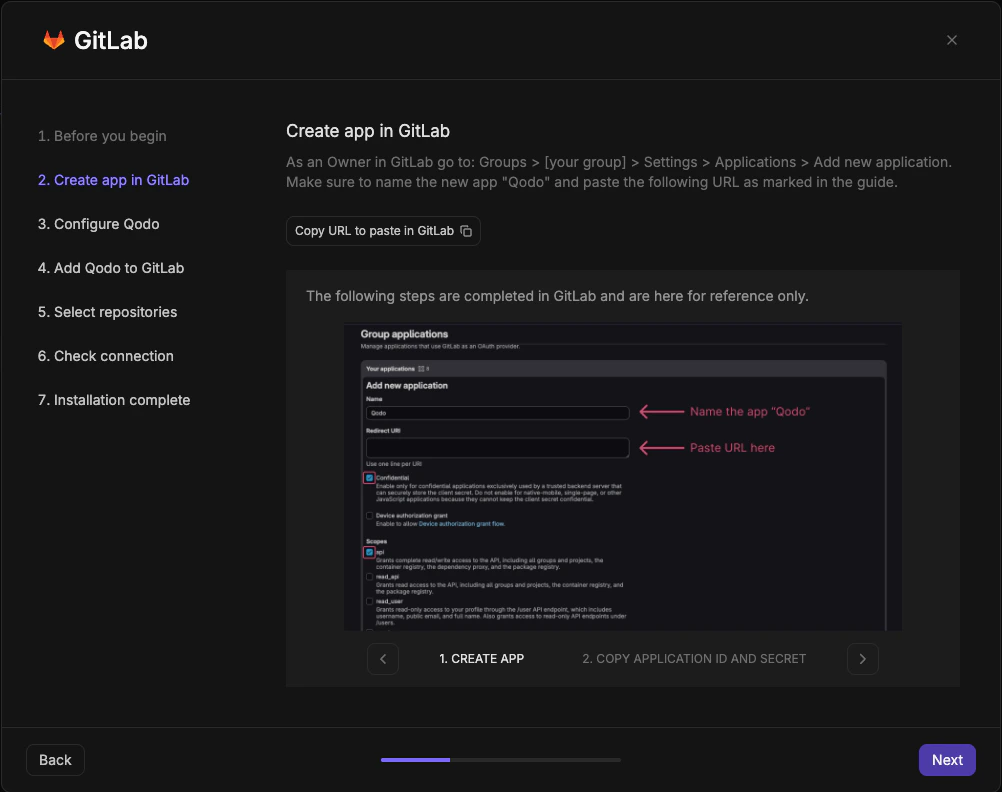Click the "Group applications" heading in guide
The width and height of the screenshot is (1002, 792).
pos(405,334)
